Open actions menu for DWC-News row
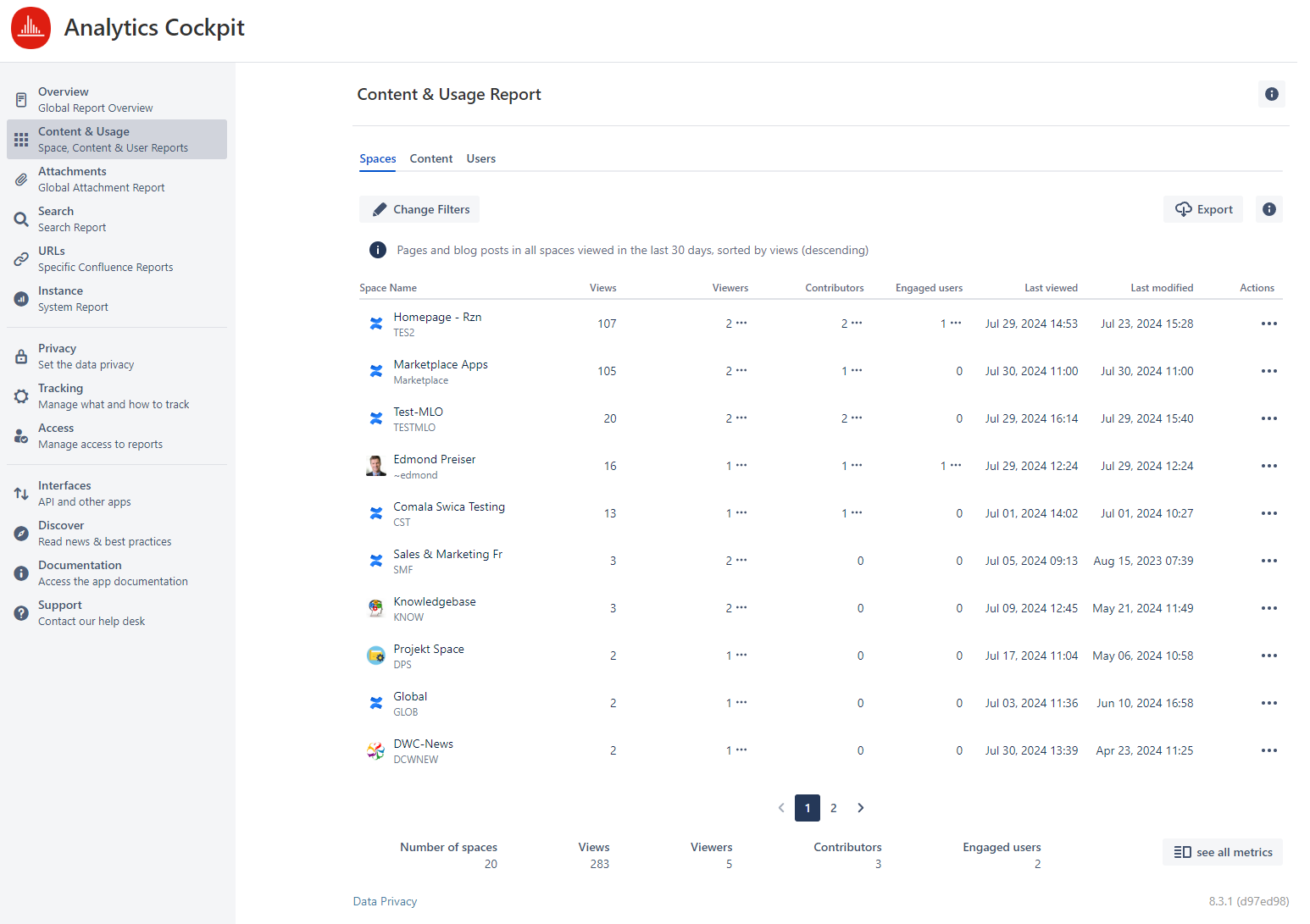Image resolution: width=1310 pixels, height=924 pixels. click(x=1268, y=750)
